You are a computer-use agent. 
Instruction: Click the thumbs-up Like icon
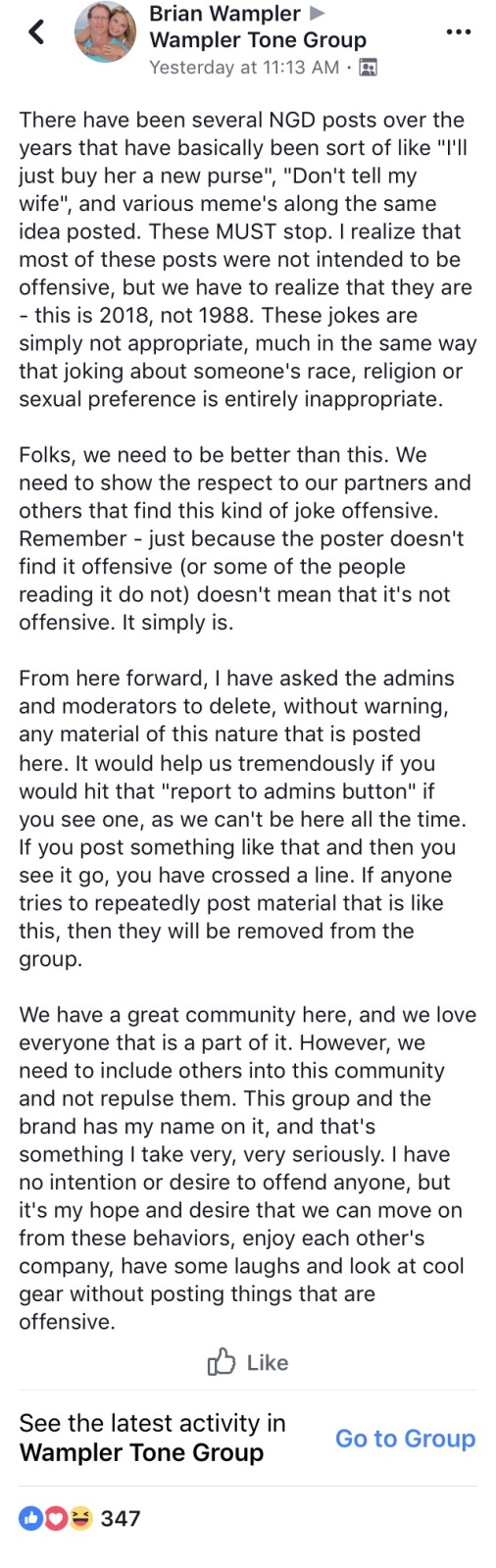[222, 1361]
